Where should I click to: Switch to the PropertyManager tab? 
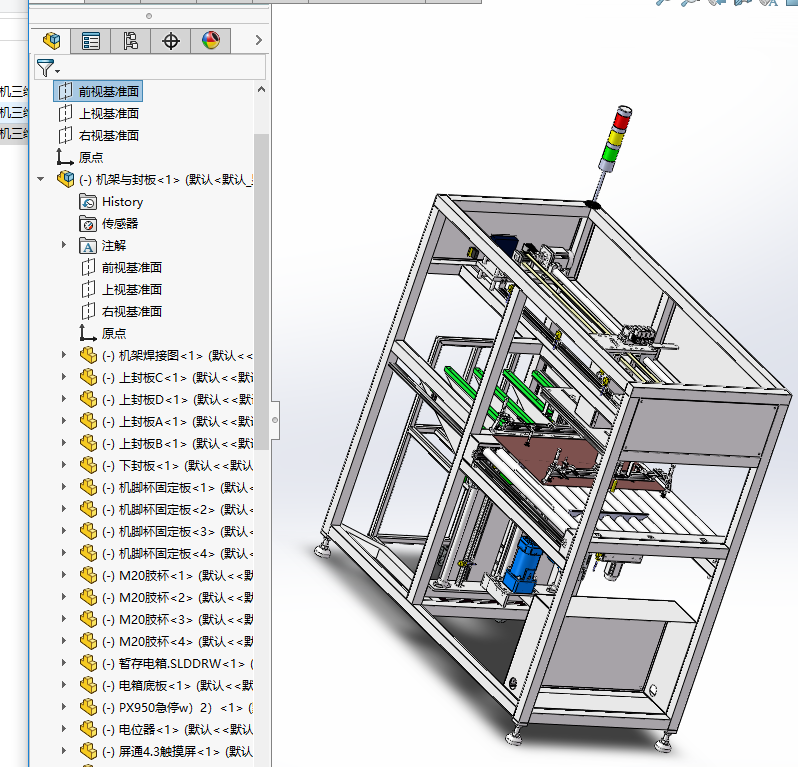pyautogui.click(x=91, y=41)
